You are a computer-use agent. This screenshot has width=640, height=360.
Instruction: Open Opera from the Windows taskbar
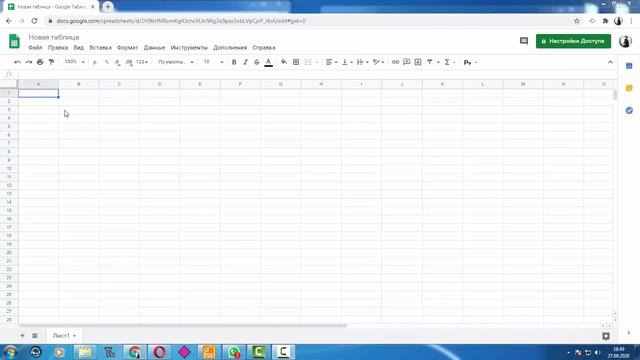[x=160, y=352]
